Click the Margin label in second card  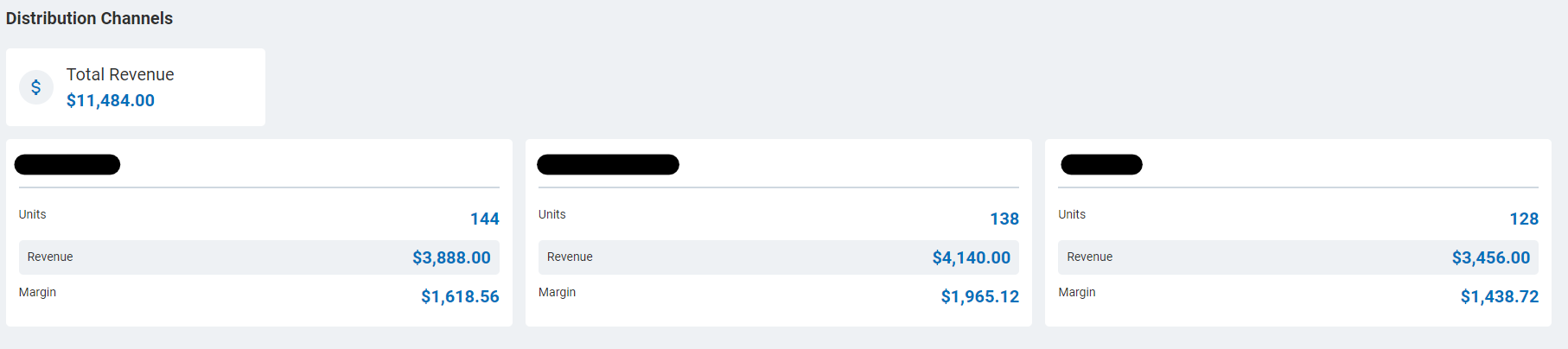point(557,292)
